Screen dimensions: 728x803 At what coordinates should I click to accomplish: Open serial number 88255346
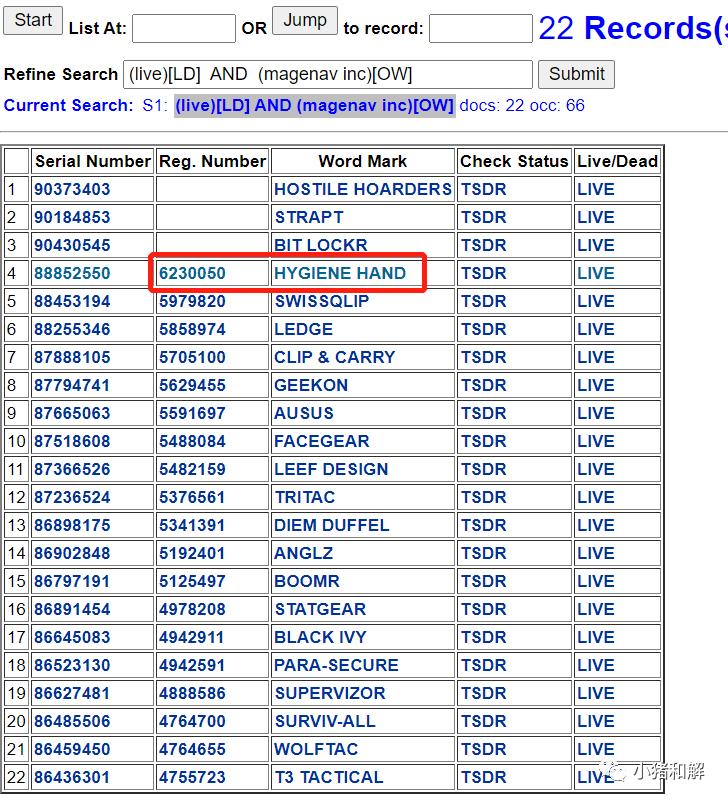point(72,329)
